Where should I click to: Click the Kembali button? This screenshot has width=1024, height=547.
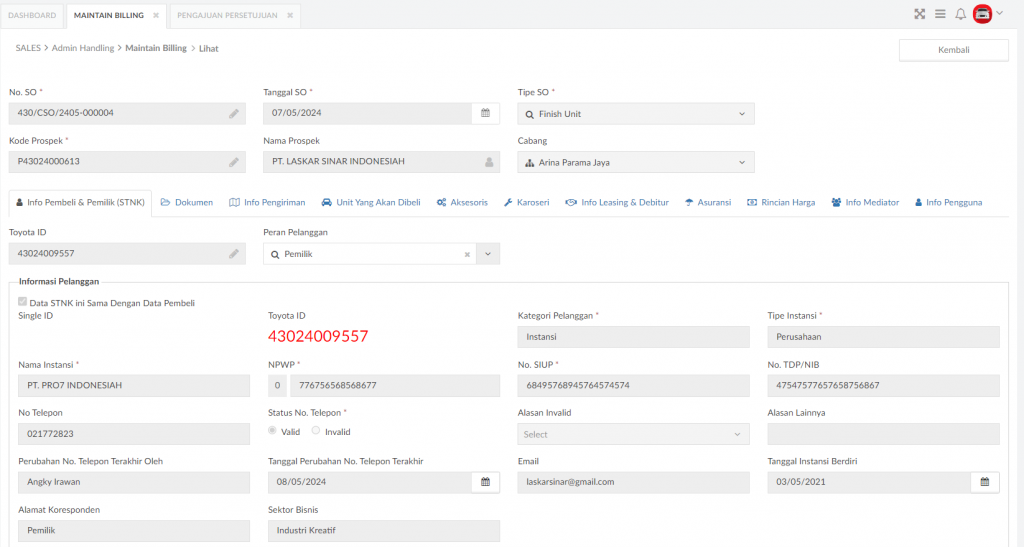[953, 50]
